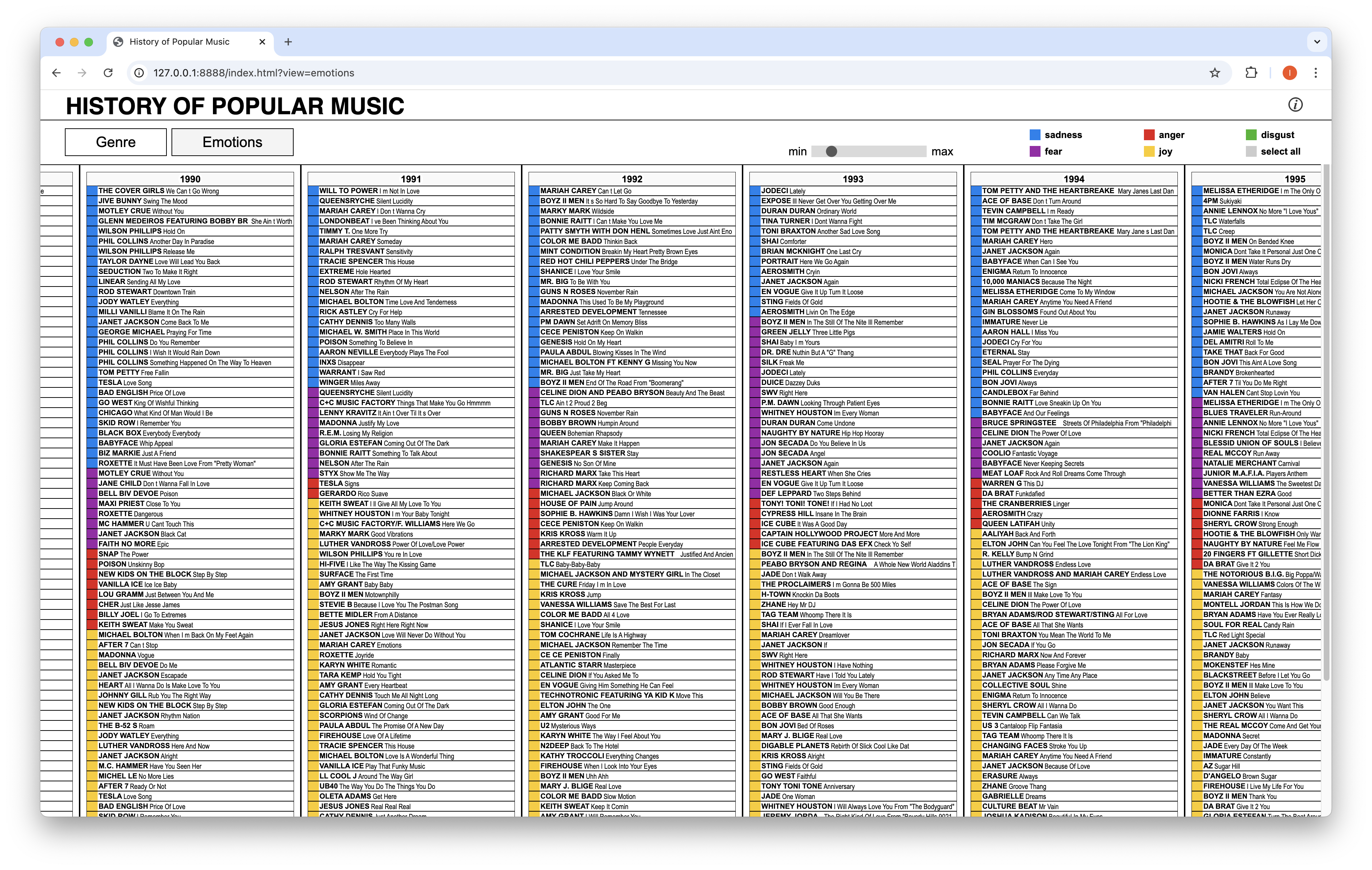Toggle the green disgust legend filter
The height and width of the screenshot is (870, 1372).
coord(1251,135)
